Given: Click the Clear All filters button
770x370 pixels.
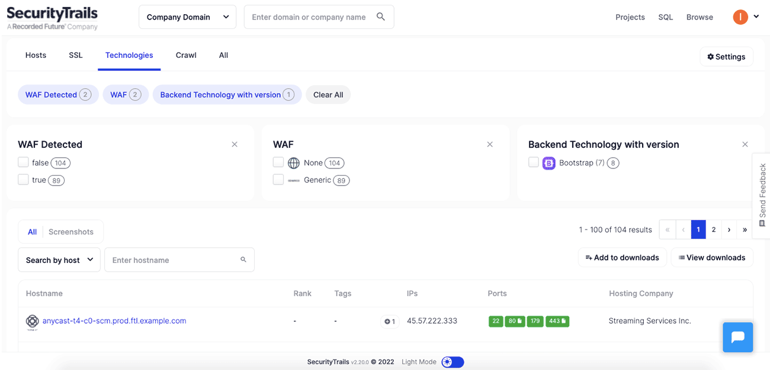Looking at the screenshot, I should 328,95.
